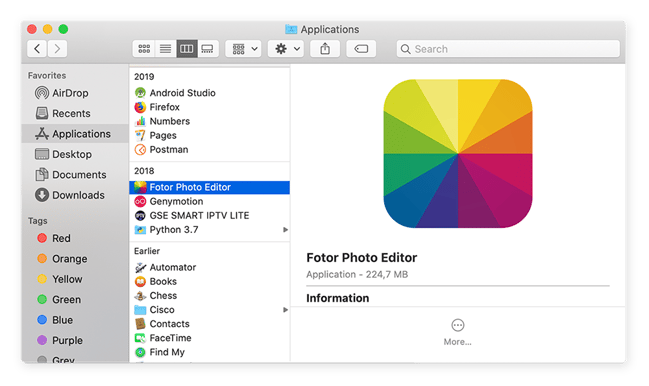Close the Finder window
This screenshot has width=649, height=386.
pyautogui.click(x=32, y=29)
